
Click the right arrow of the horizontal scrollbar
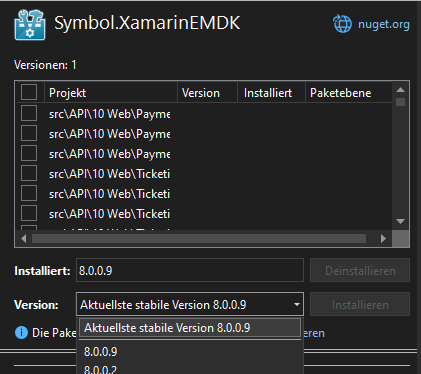pos(383,238)
